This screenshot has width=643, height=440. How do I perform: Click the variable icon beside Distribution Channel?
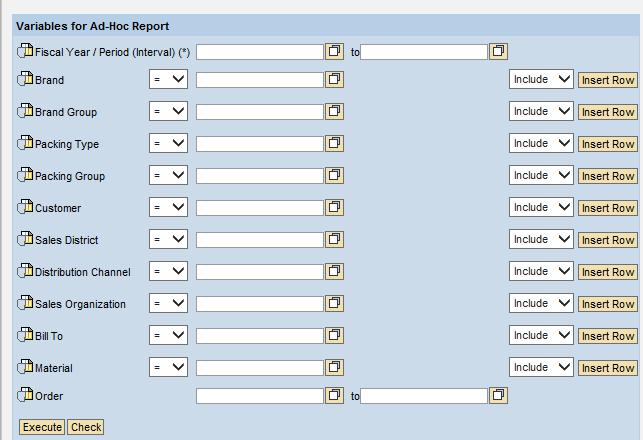pyautogui.click(x=25, y=271)
